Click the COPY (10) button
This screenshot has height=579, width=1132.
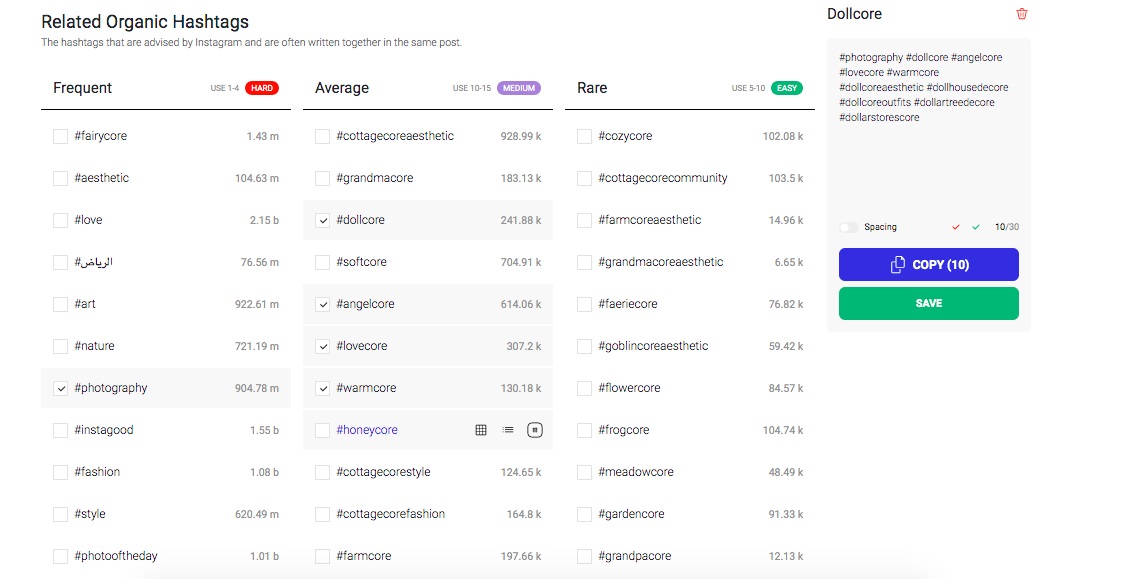(x=928, y=264)
